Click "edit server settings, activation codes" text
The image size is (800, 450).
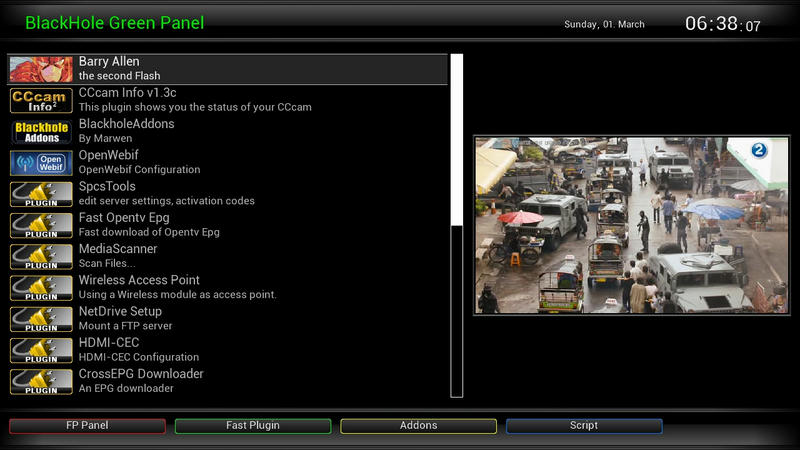(x=166, y=201)
